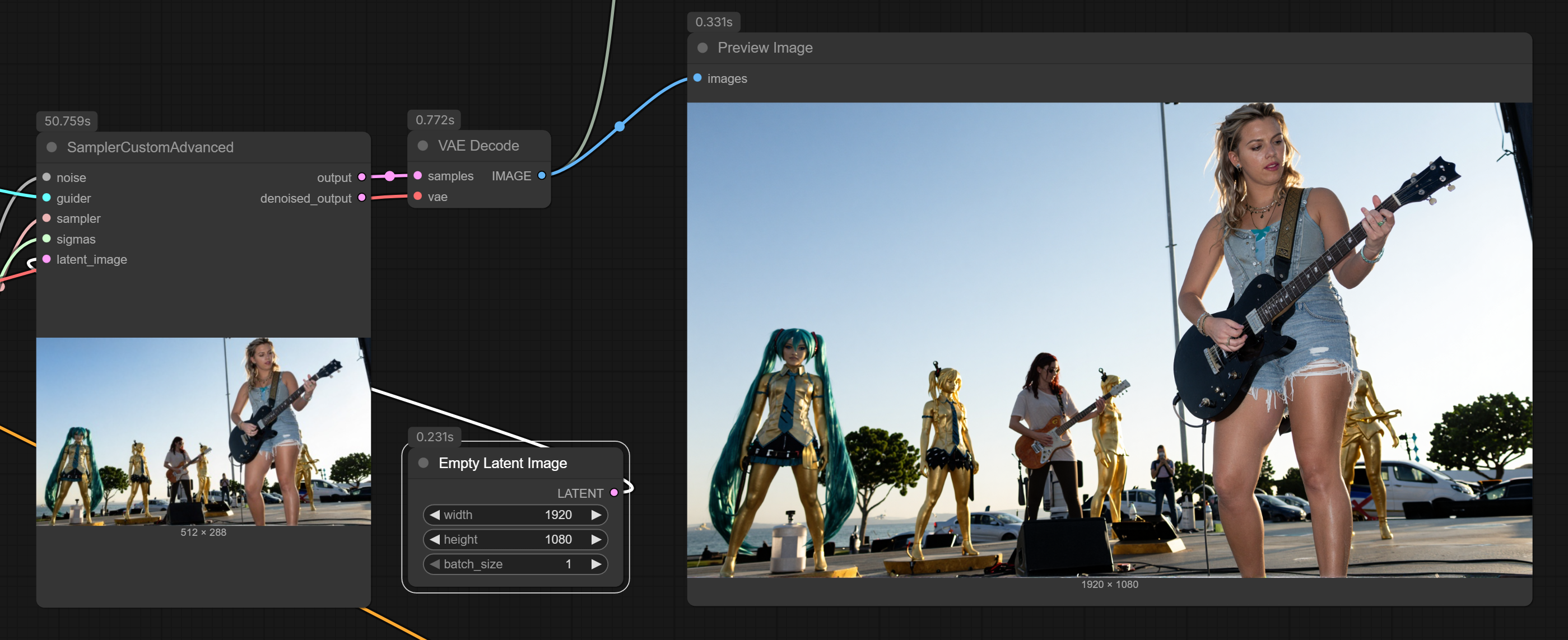Collapse the Preview Image node via its dot
Image resolution: width=1568 pixels, height=640 pixels.
coord(702,48)
